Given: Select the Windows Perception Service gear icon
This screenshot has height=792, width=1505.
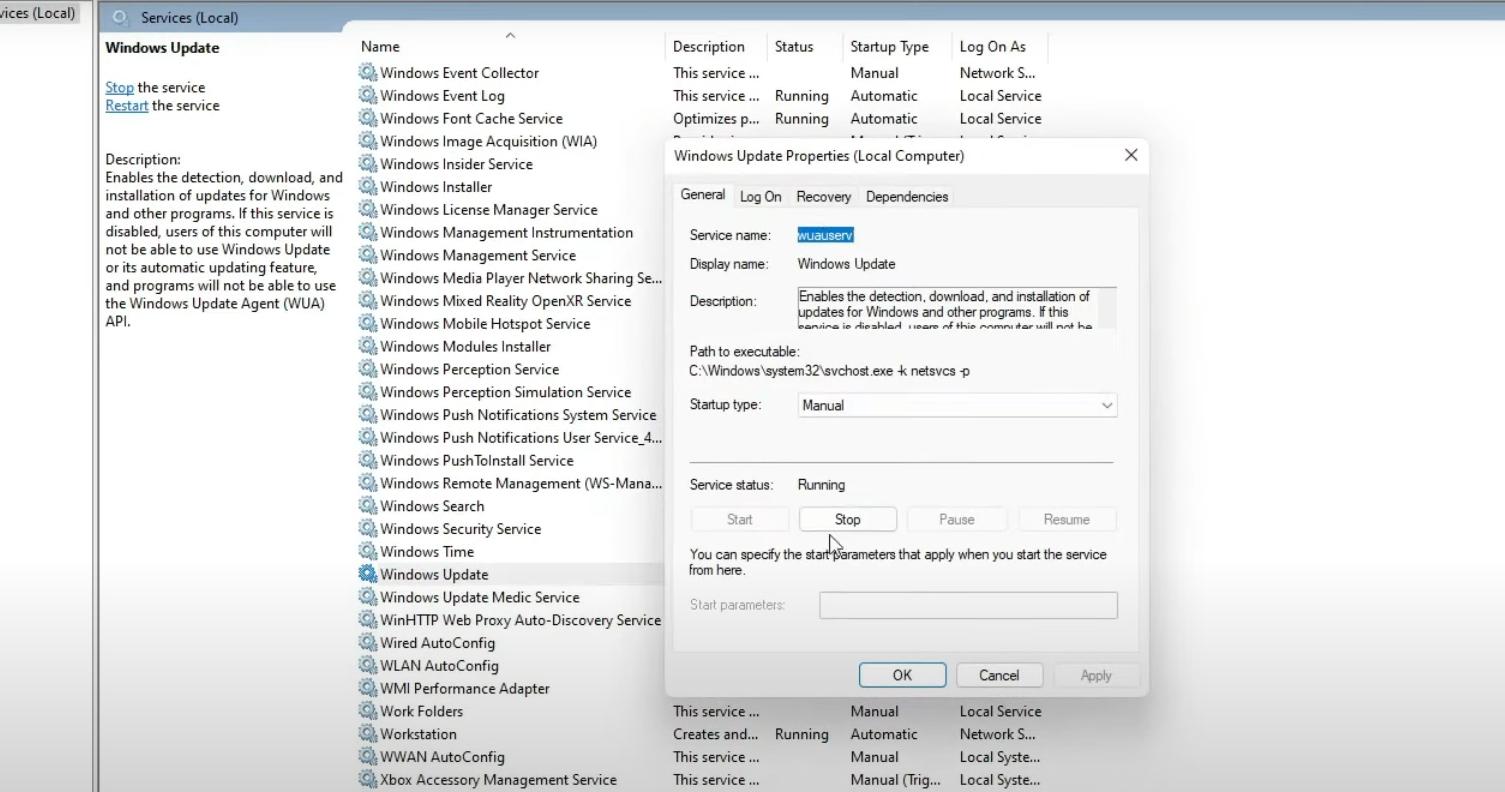Looking at the screenshot, I should point(367,369).
